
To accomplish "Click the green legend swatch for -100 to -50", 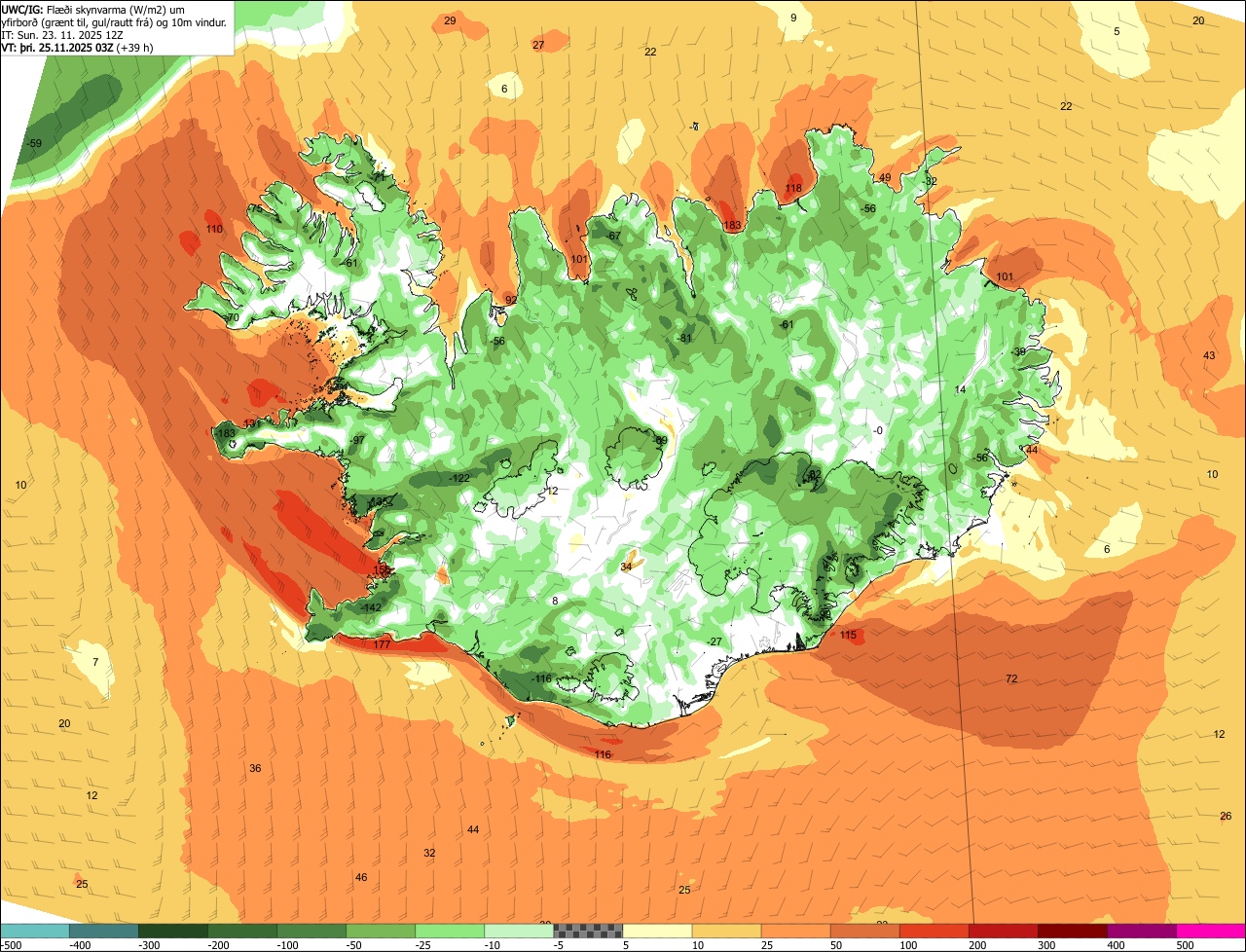I will [x=312, y=931].
